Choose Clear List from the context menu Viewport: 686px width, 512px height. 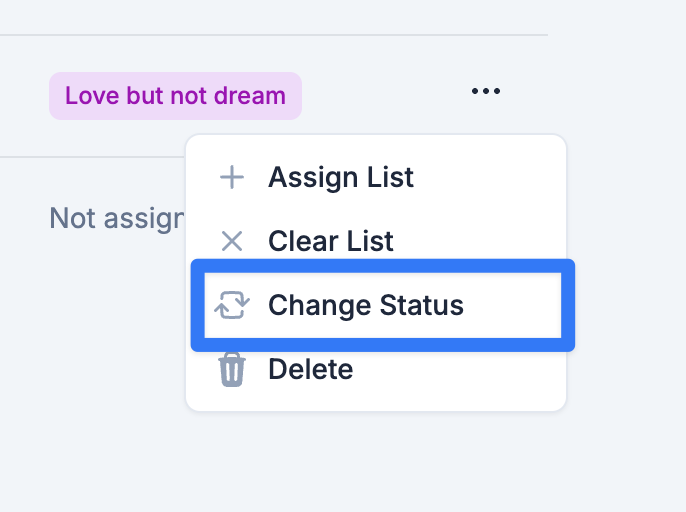coord(376,241)
